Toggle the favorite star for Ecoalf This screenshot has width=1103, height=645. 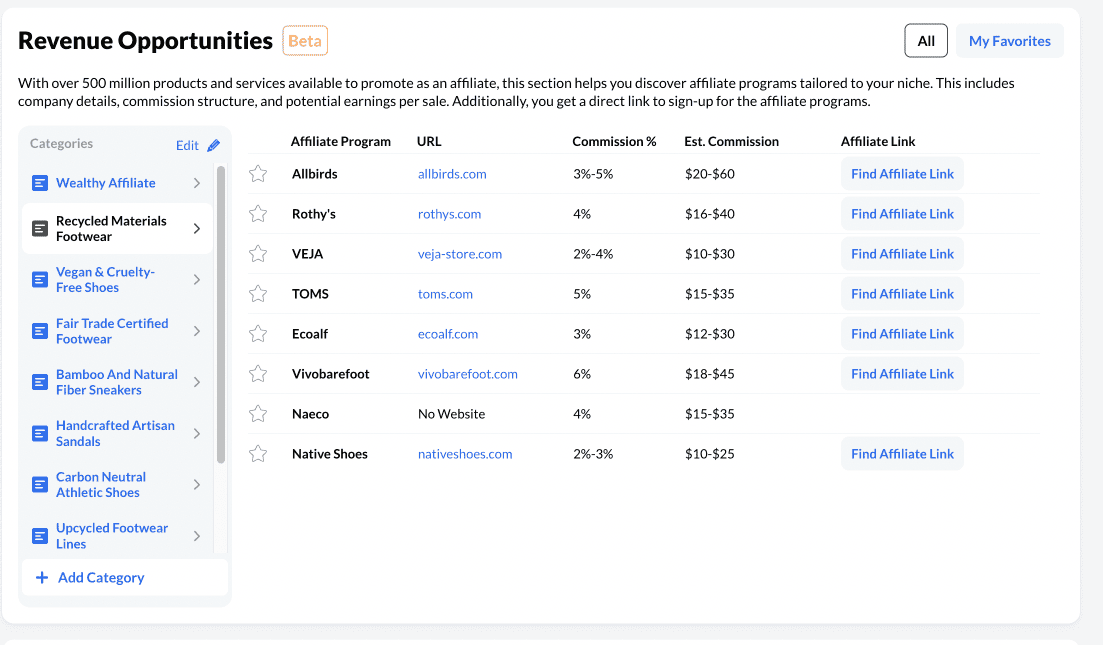click(x=258, y=334)
